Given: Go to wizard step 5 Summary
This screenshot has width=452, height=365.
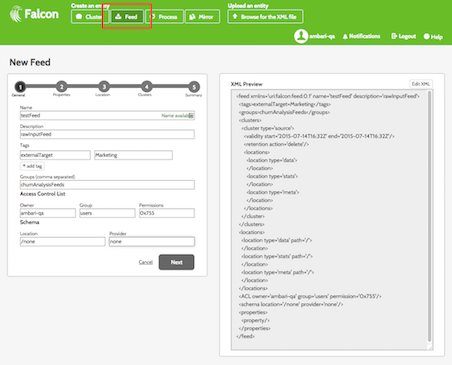Looking at the screenshot, I should point(194,87).
